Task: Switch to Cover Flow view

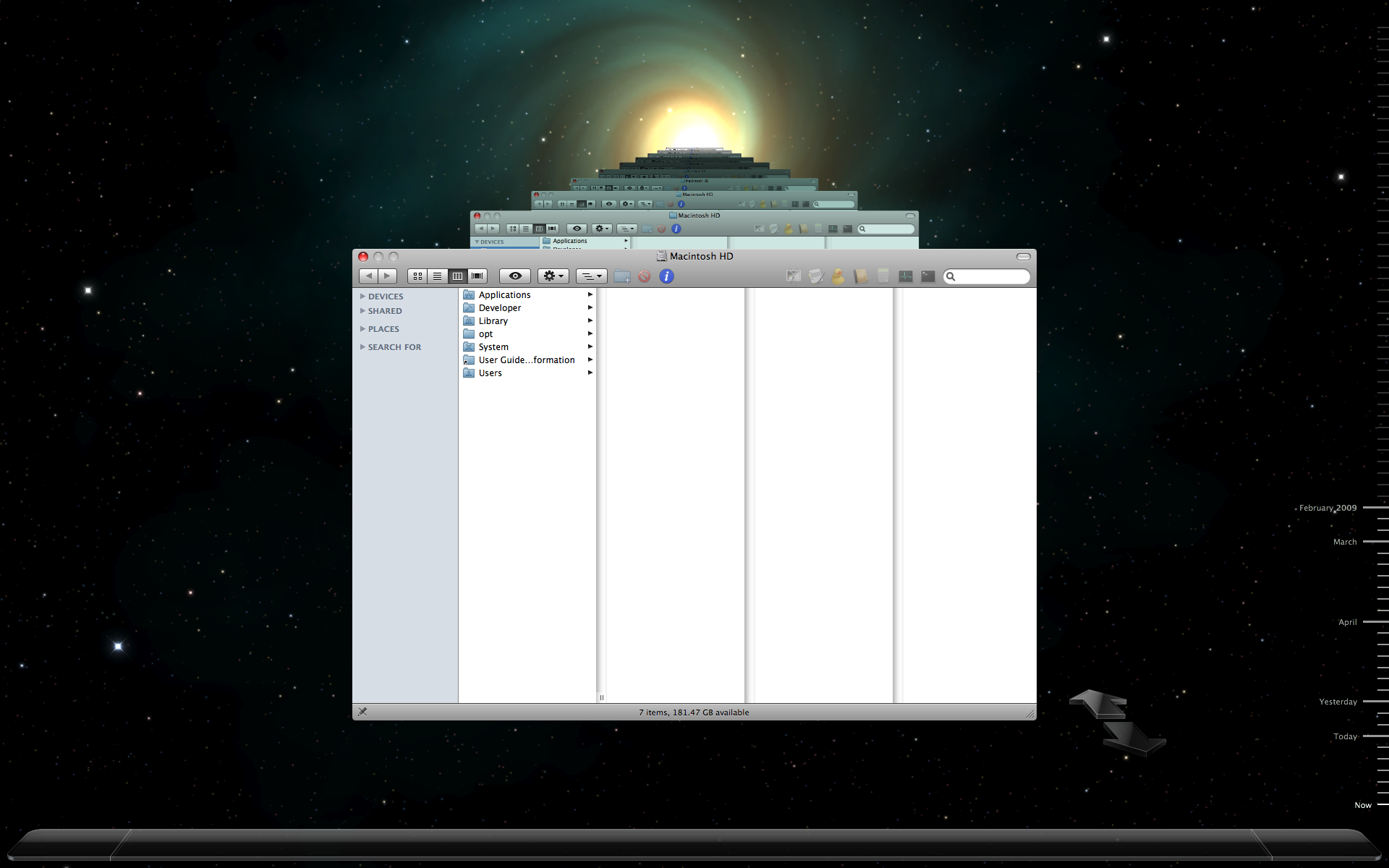Action: (x=477, y=276)
